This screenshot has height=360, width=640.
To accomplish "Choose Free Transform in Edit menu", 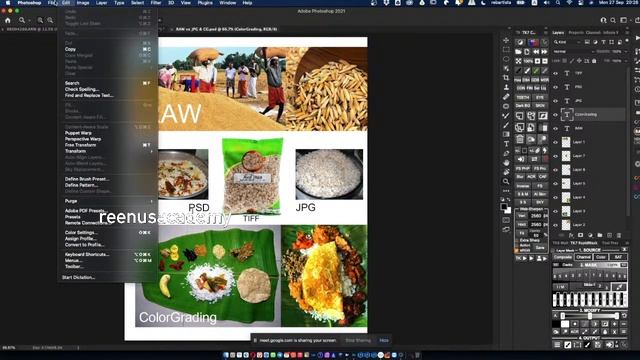I will click(x=108, y=145).
